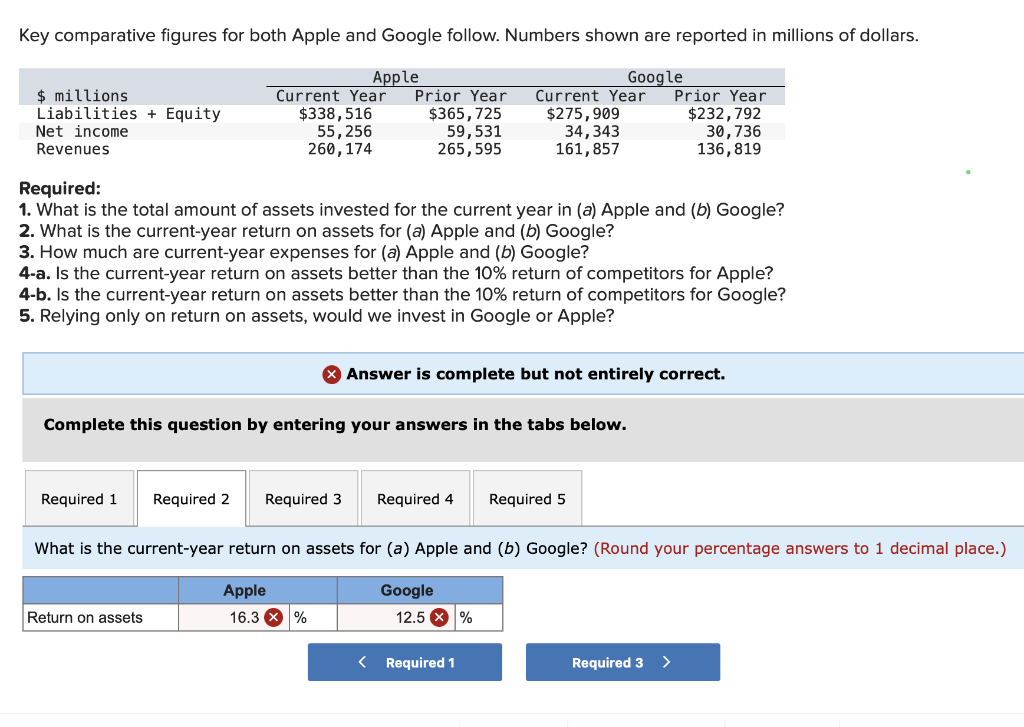Viewport: 1024px width, 727px height.
Task: Click the red rounding instruction text
Action: point(800,548)
